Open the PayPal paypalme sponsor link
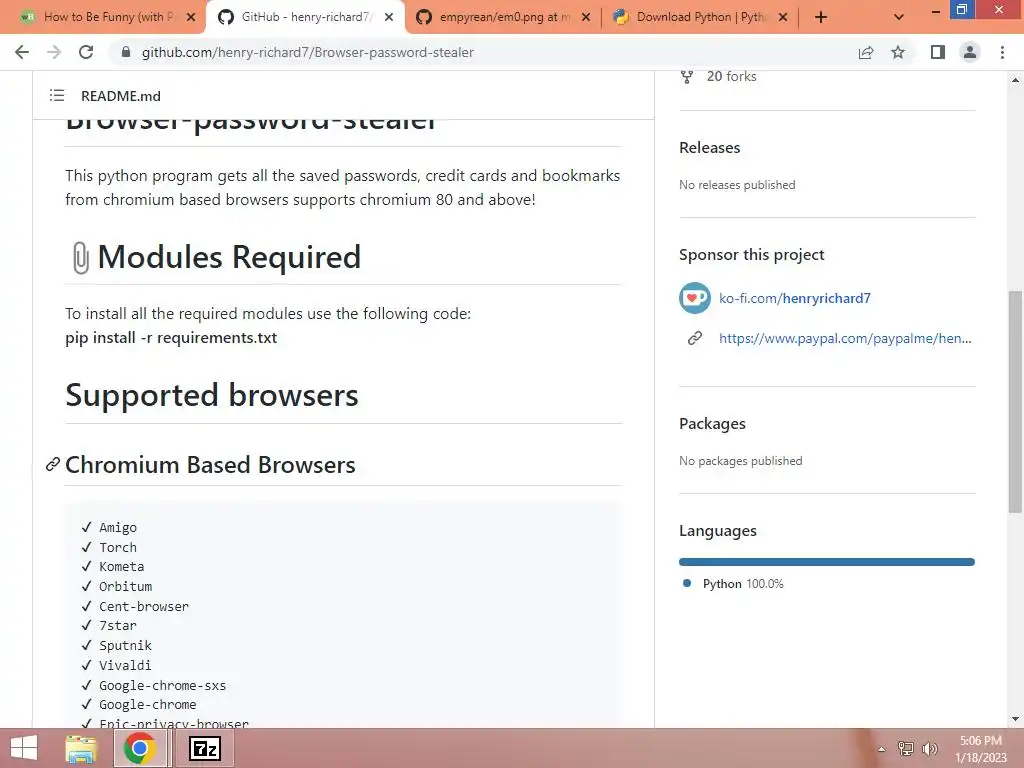This screenshot has height=768, width=1024. click(845, 338)
